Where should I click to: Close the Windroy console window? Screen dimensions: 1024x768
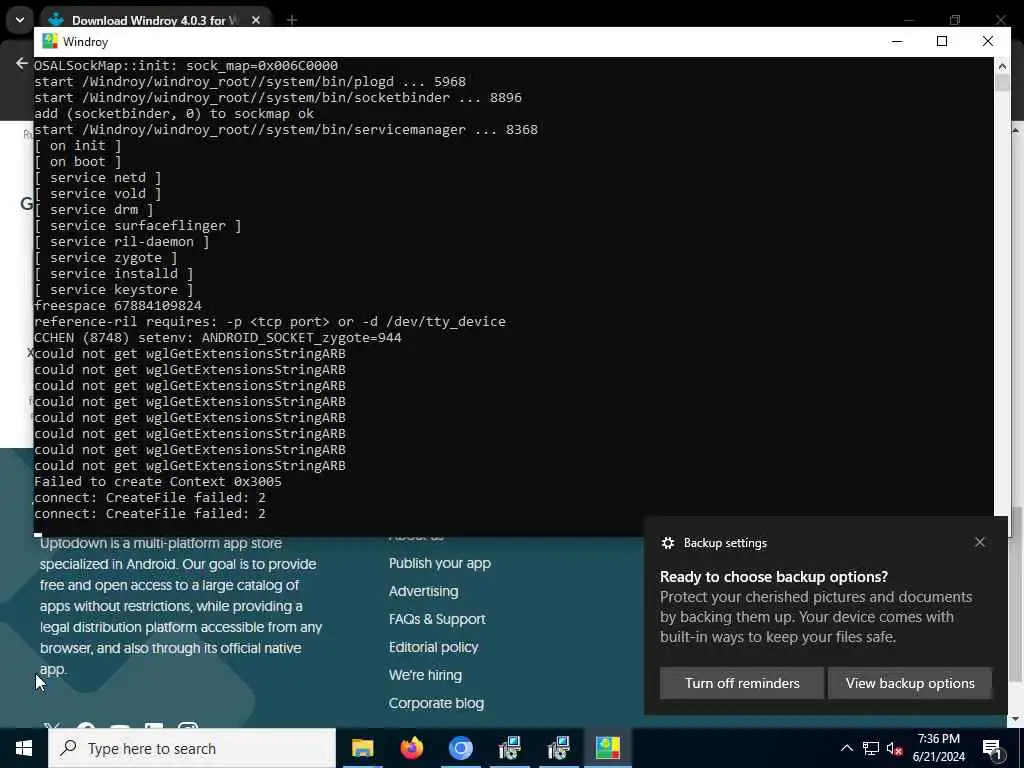click(x=987, y=42)
